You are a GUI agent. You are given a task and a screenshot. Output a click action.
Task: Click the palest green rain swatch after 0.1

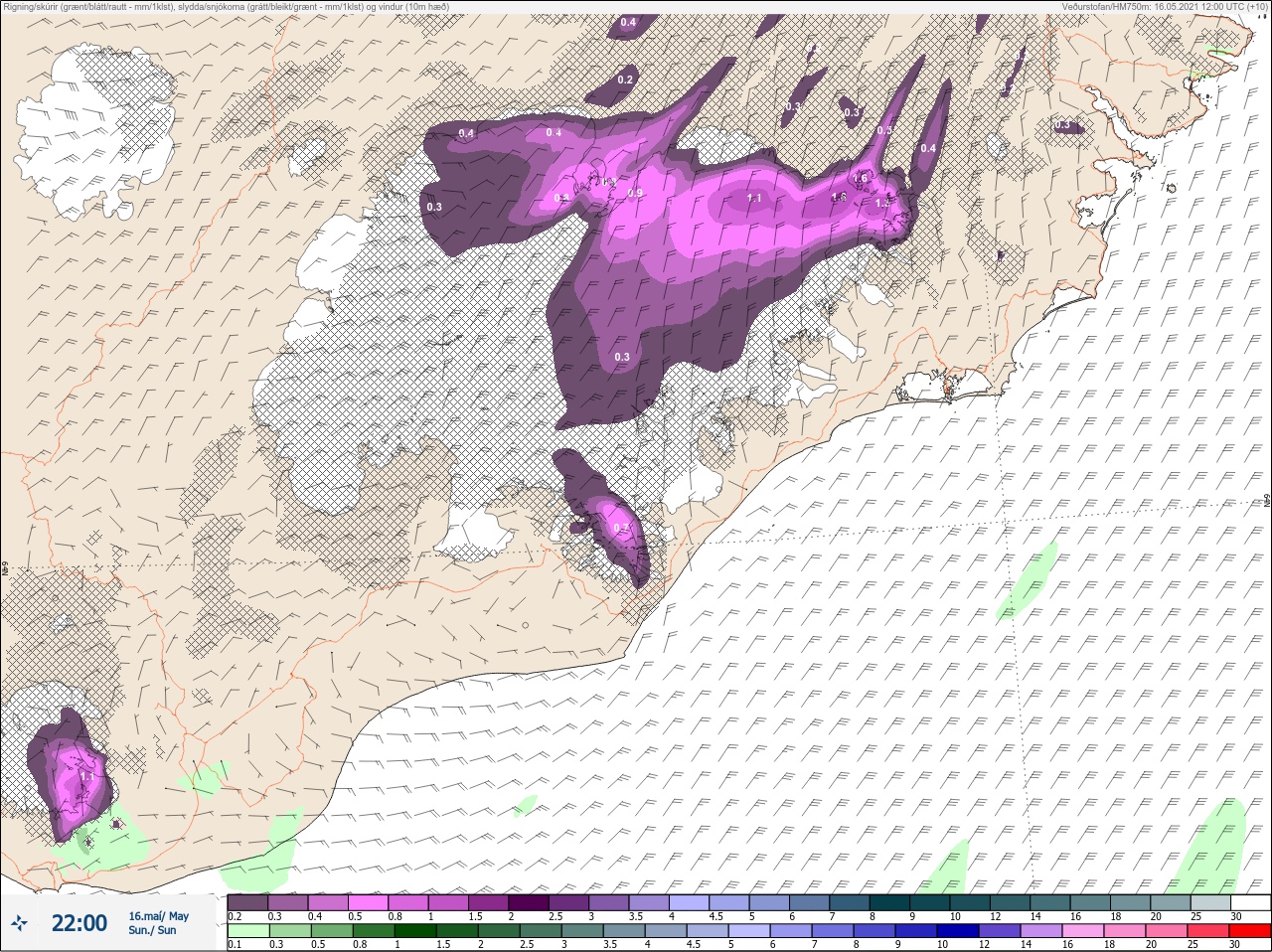247,930
